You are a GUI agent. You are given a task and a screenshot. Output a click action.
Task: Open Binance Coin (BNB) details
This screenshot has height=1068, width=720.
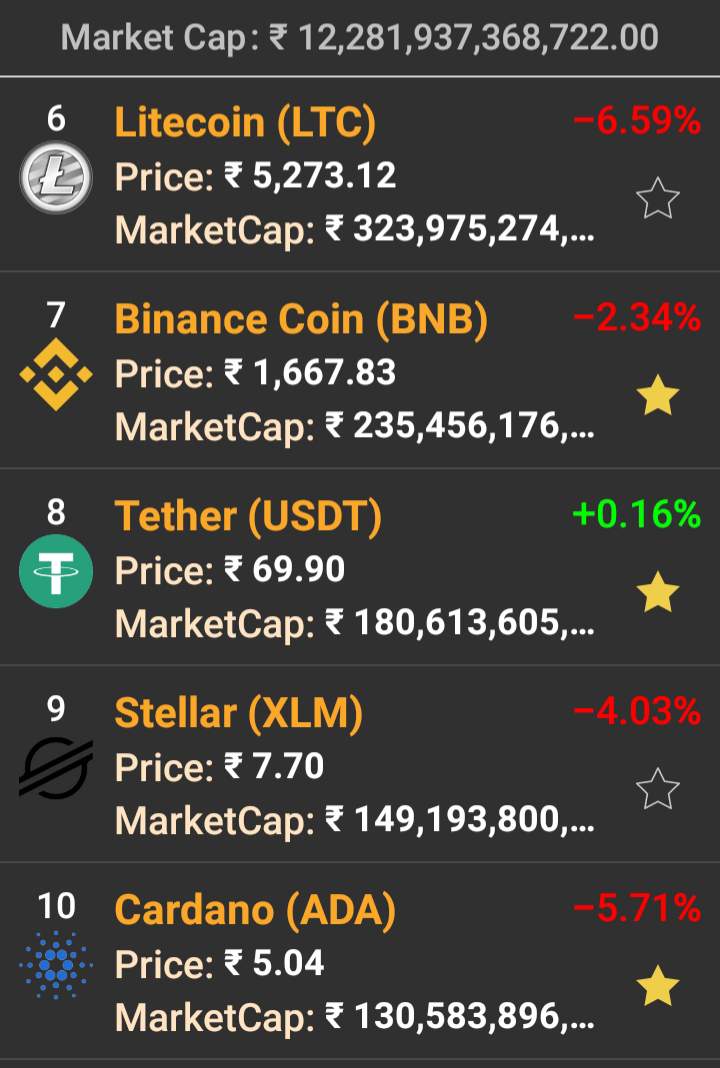(301, 320)
